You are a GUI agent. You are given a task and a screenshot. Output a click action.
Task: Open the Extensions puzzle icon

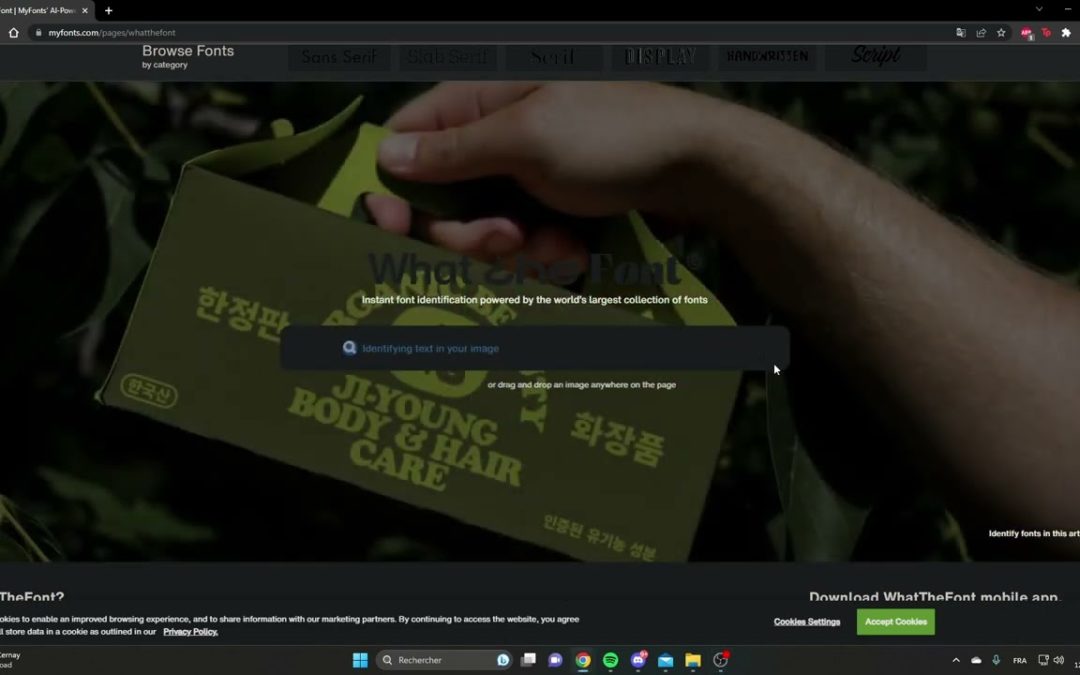tap(1066, 32)
